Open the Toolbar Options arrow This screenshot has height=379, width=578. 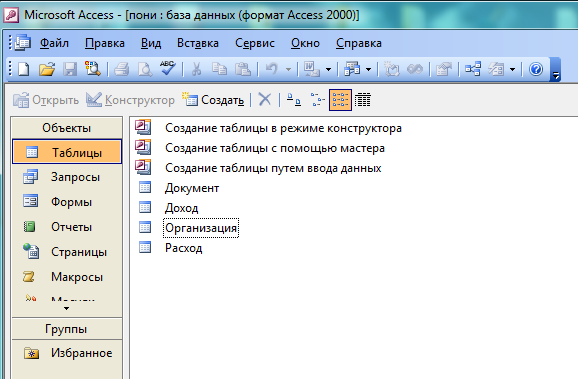point(555,69)
